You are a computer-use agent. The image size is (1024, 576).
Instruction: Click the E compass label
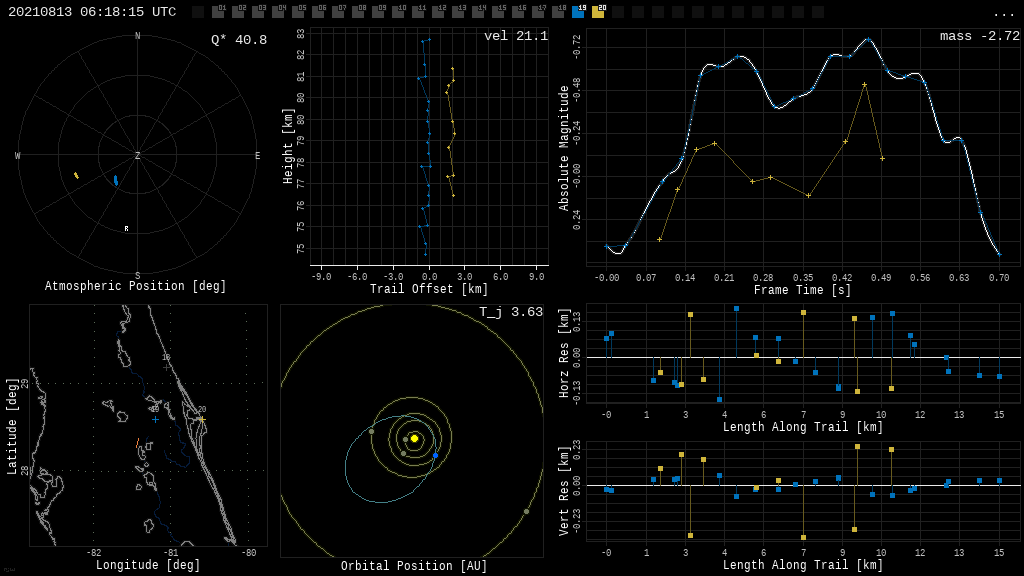[257, 155]
